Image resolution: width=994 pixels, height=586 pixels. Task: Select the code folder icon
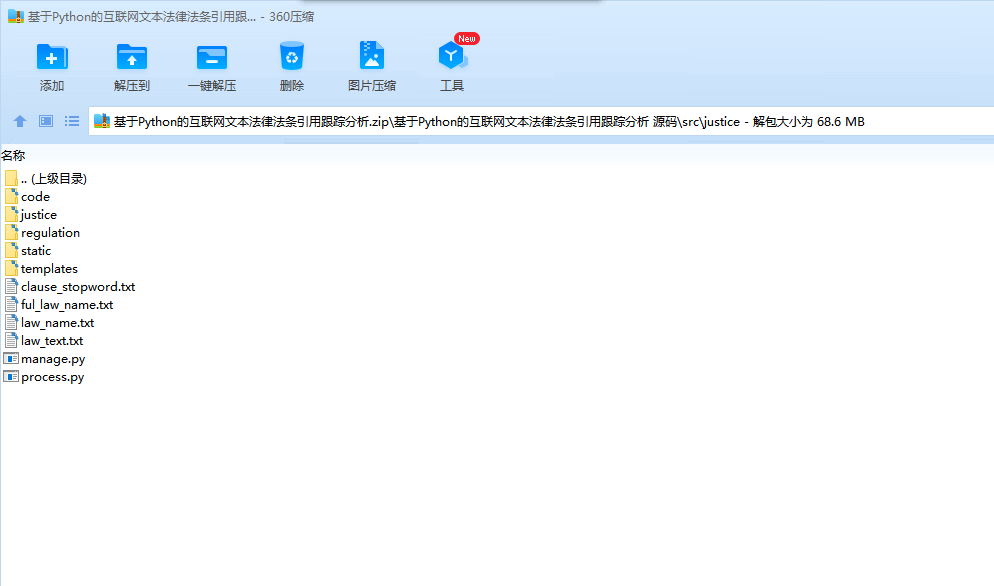pos(11,196)
